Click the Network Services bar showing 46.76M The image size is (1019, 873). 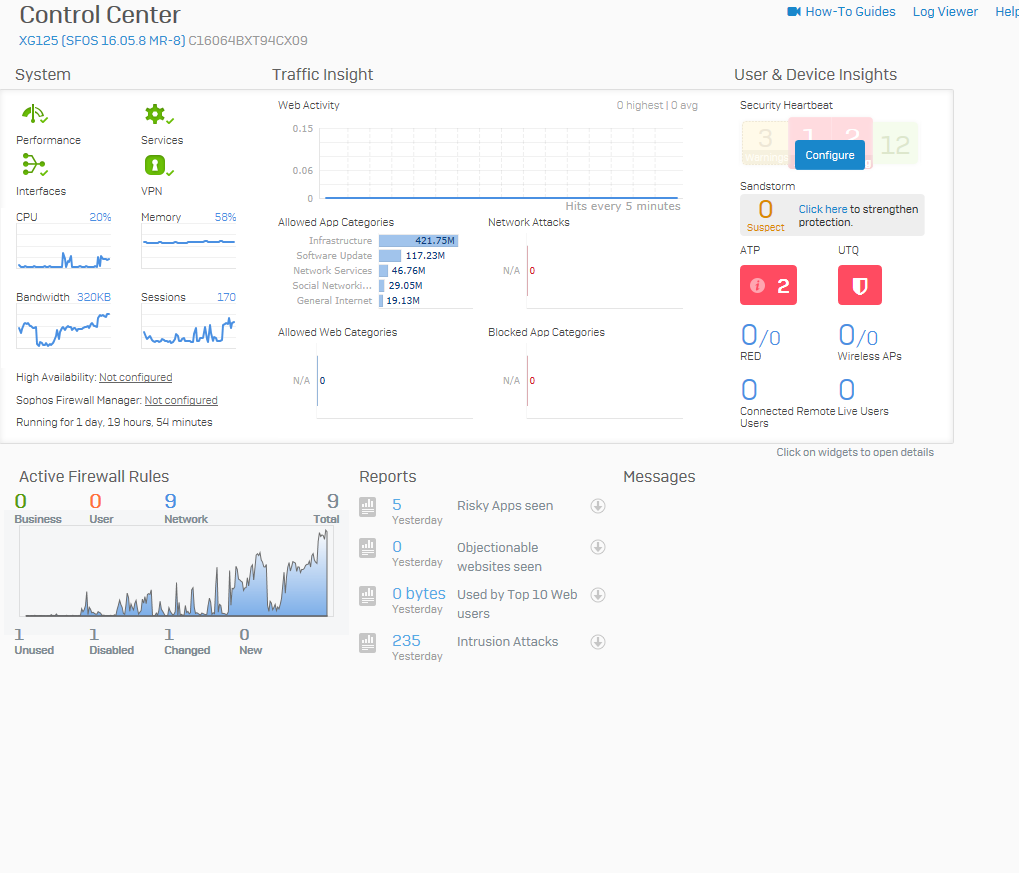point(383,270)
